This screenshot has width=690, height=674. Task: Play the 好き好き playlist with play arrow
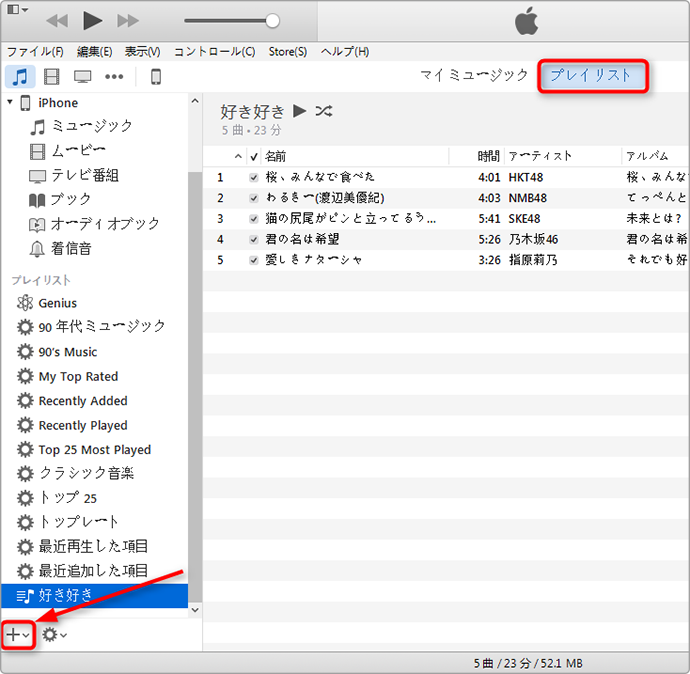pos(300,111)
